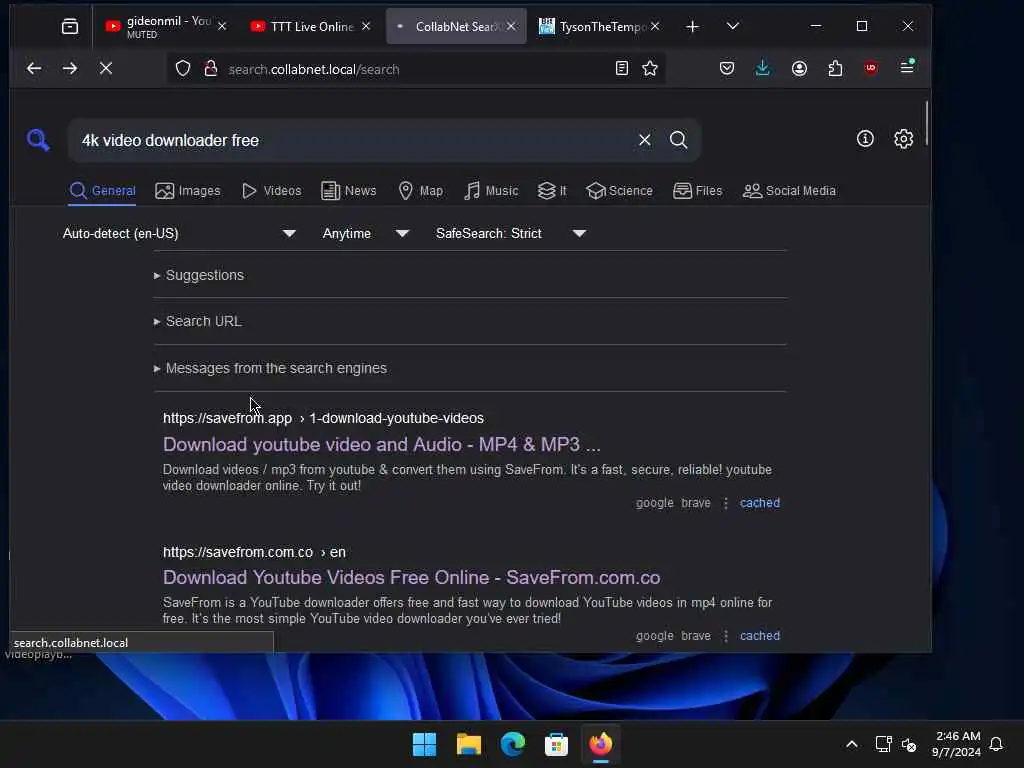
Task: Expand the Search URL section
Action: tap(198, 321)
